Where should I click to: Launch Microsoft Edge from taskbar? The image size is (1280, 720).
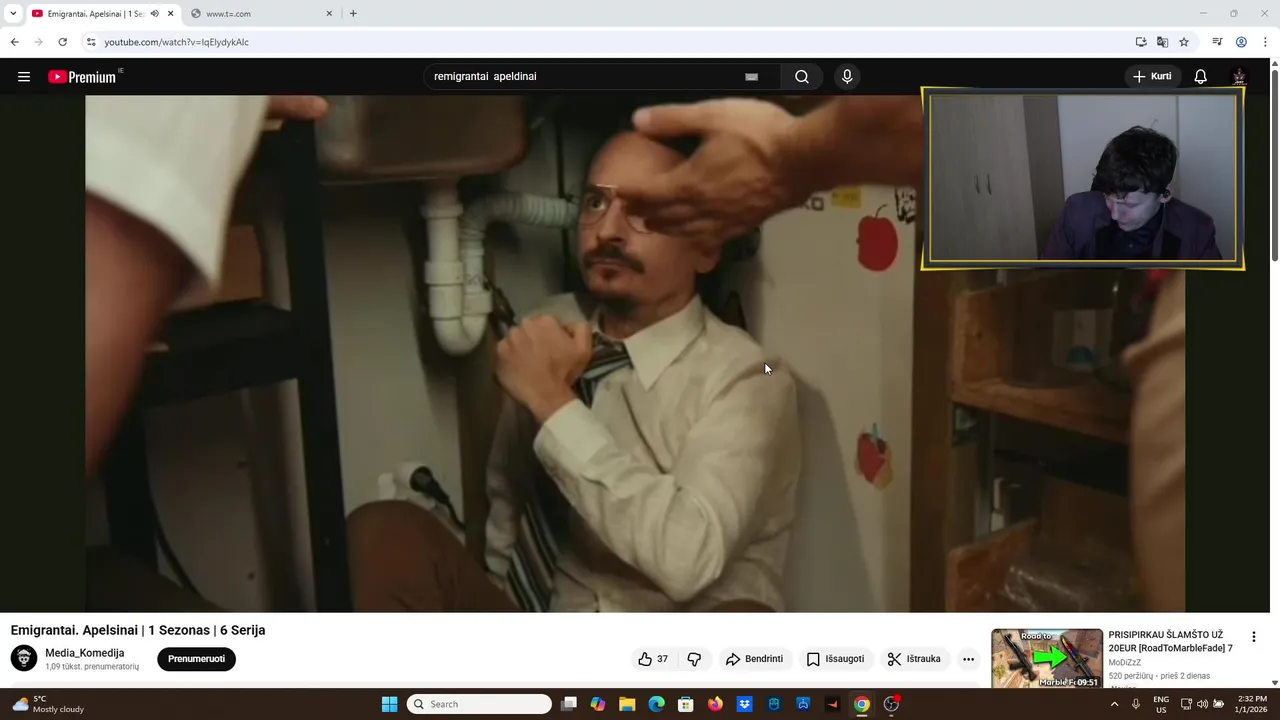[656, 704]
